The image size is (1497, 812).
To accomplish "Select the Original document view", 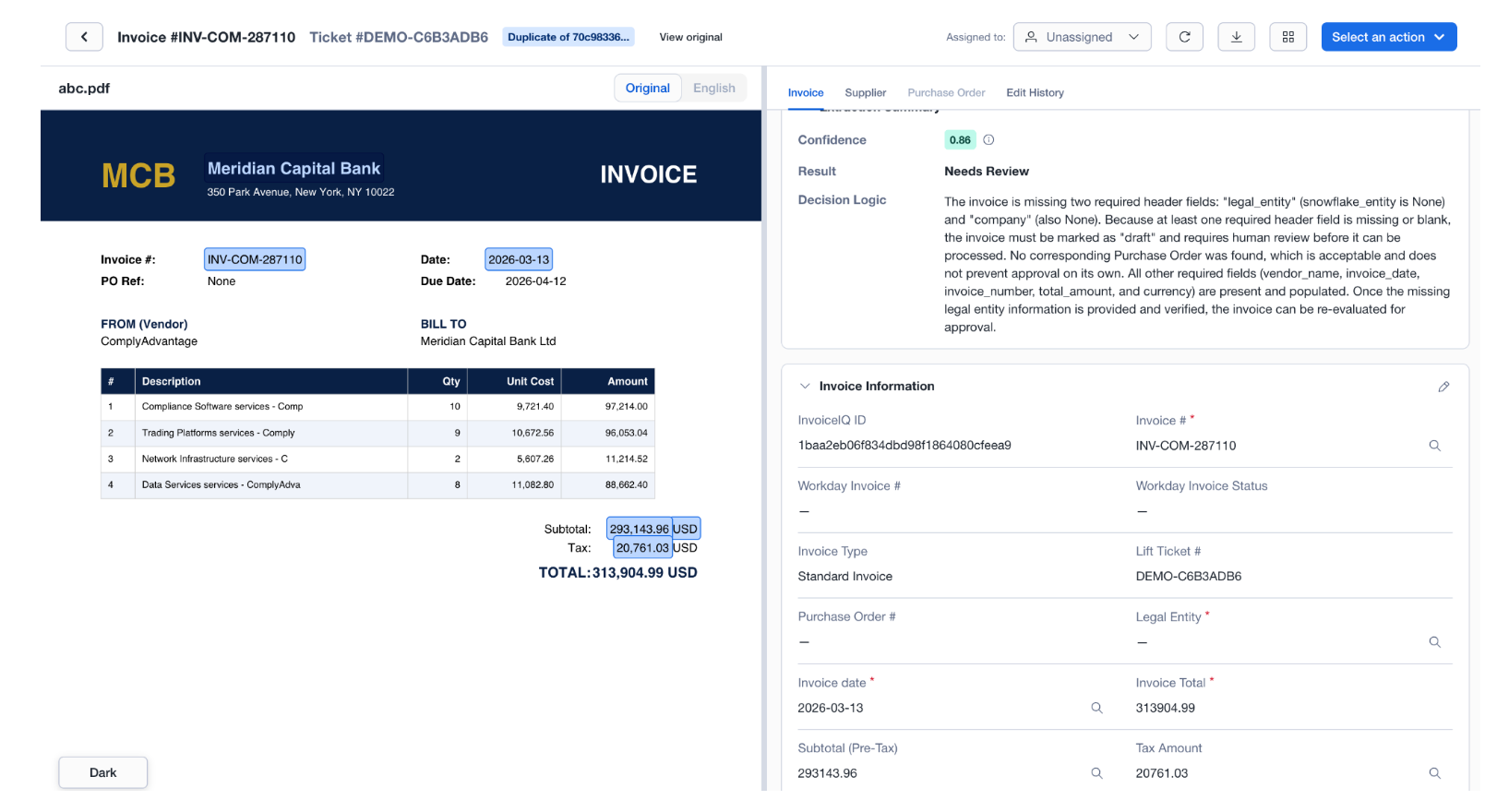I will [647, 89].
